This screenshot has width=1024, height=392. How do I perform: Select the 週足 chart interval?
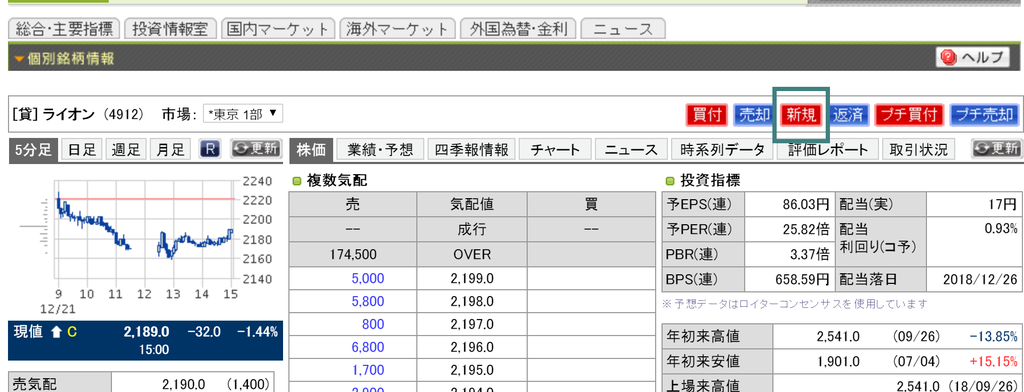[x=126, y=150]
